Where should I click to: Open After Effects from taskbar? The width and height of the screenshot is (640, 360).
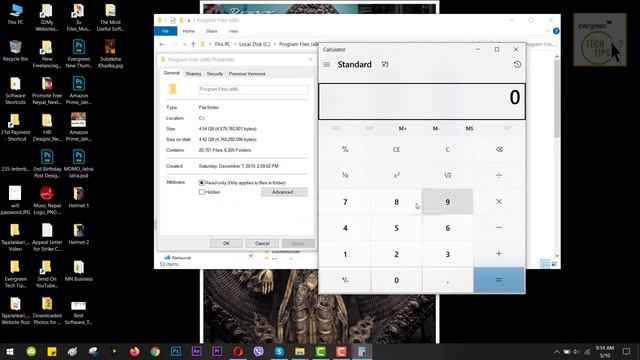click(196, 351)
